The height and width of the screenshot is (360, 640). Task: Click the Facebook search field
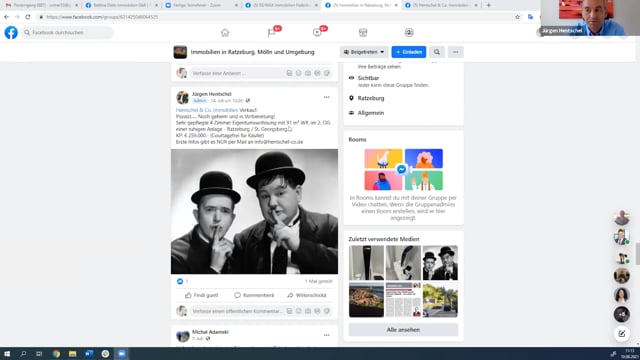point(68,33)
